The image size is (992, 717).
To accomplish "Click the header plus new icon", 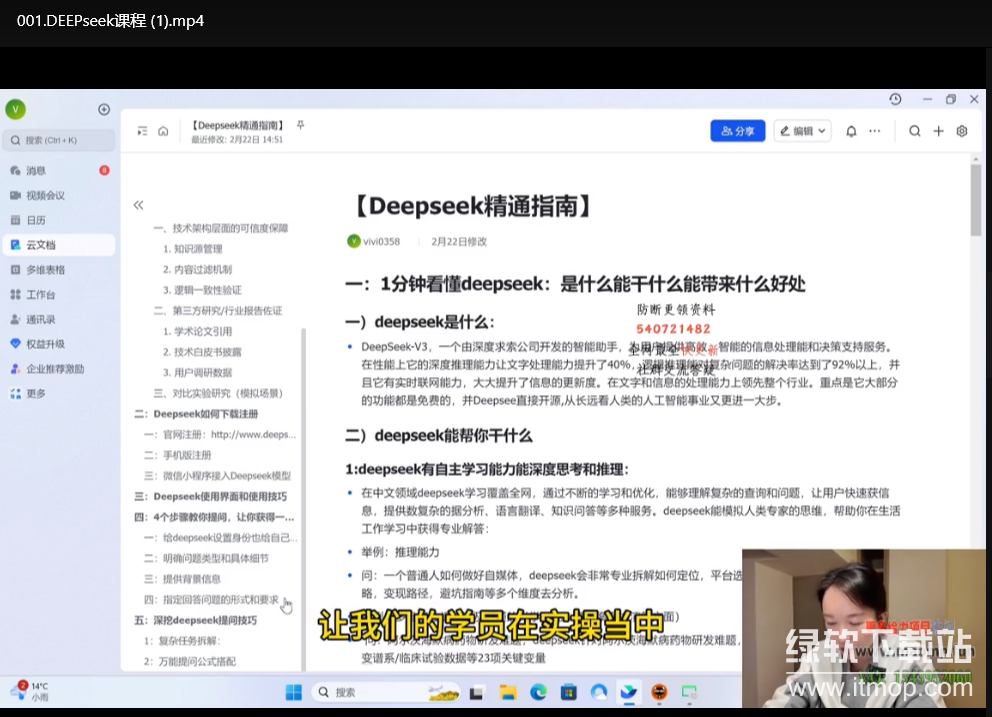I will [x=938, y=131].
